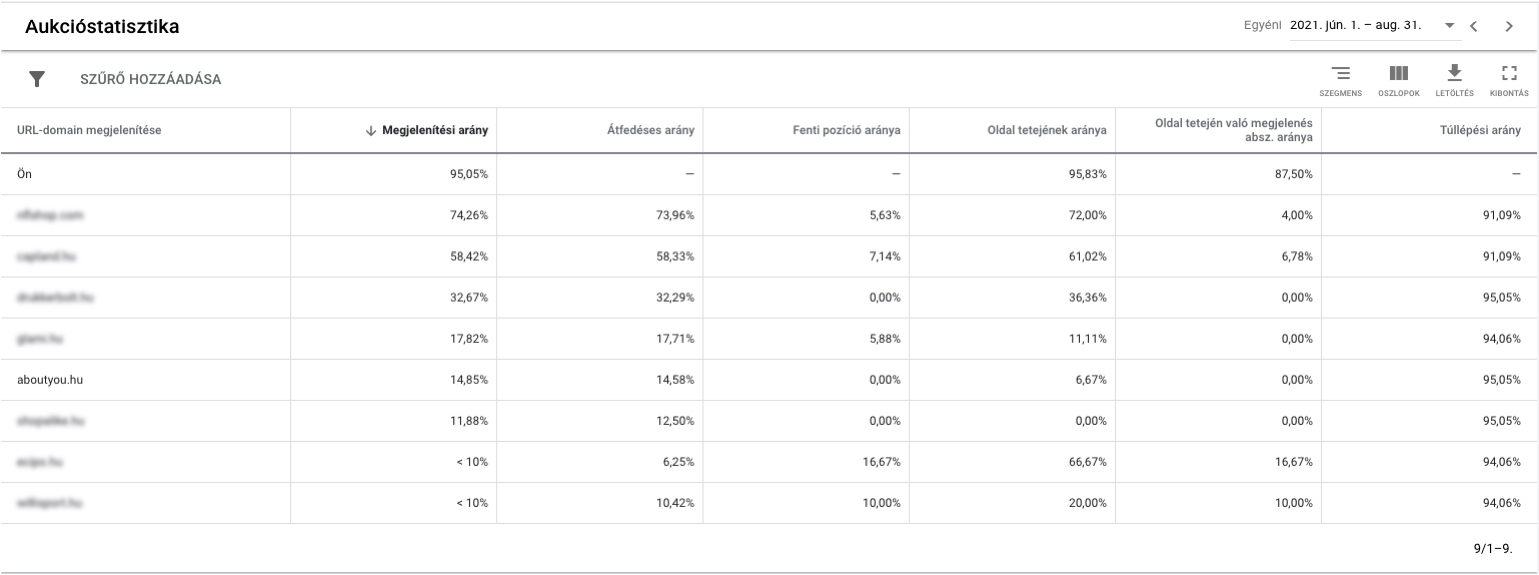1539x575 pixels.
Task: Sort by Fenti pozíció aránya column
Action: click(x=846, y=130)
